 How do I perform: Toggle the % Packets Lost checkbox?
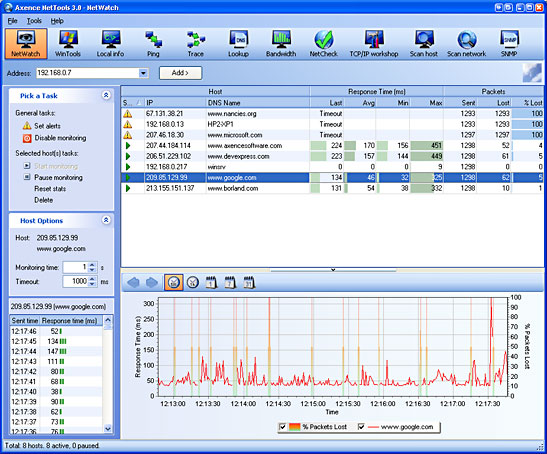point(283,427)
